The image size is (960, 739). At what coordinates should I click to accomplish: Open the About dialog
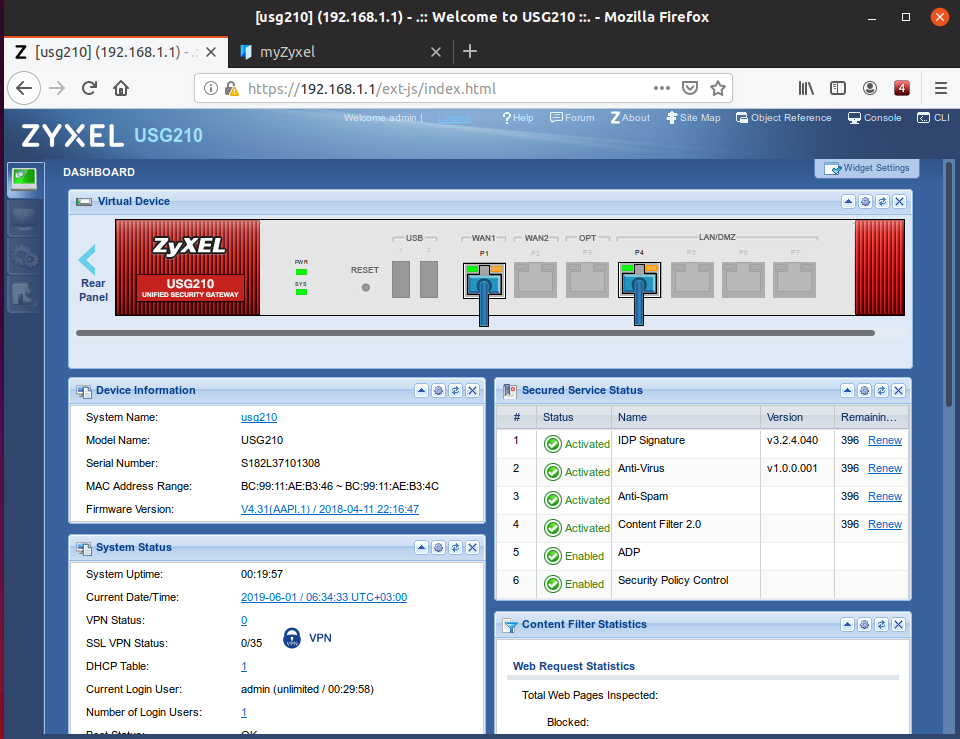[x=630, y=118]
